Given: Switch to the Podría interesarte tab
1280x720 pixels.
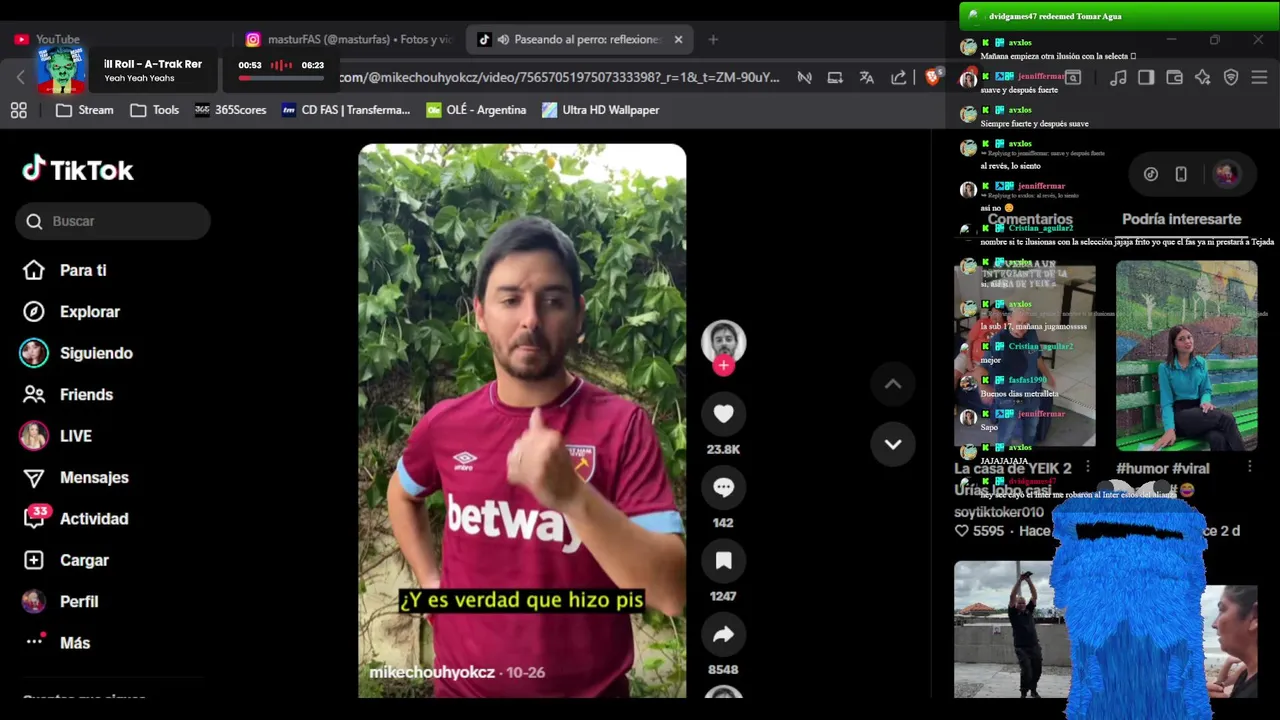Looking at the screenshot, I should (x=1181, y=219).
